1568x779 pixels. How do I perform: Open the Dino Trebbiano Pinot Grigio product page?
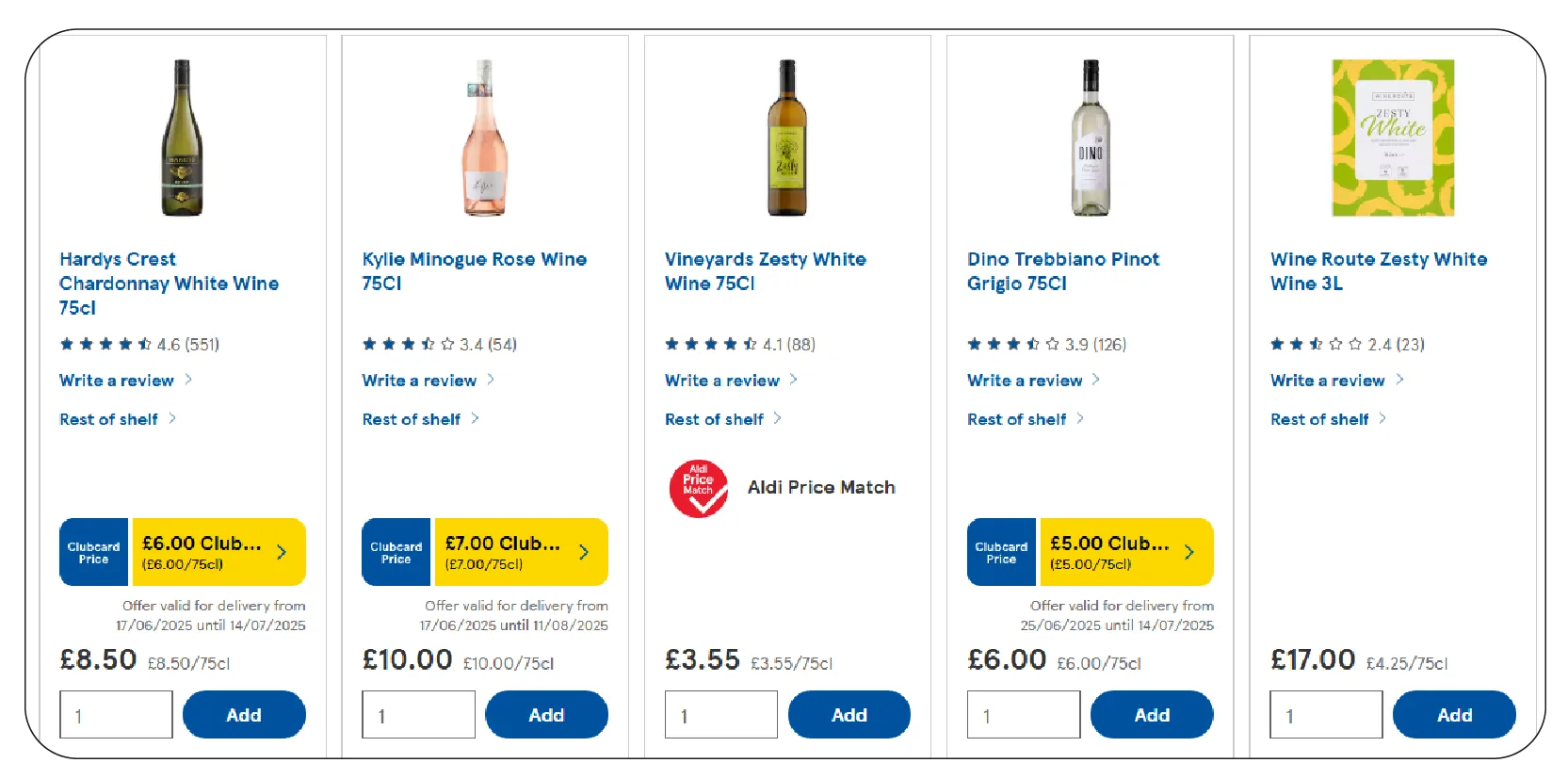1063,271
